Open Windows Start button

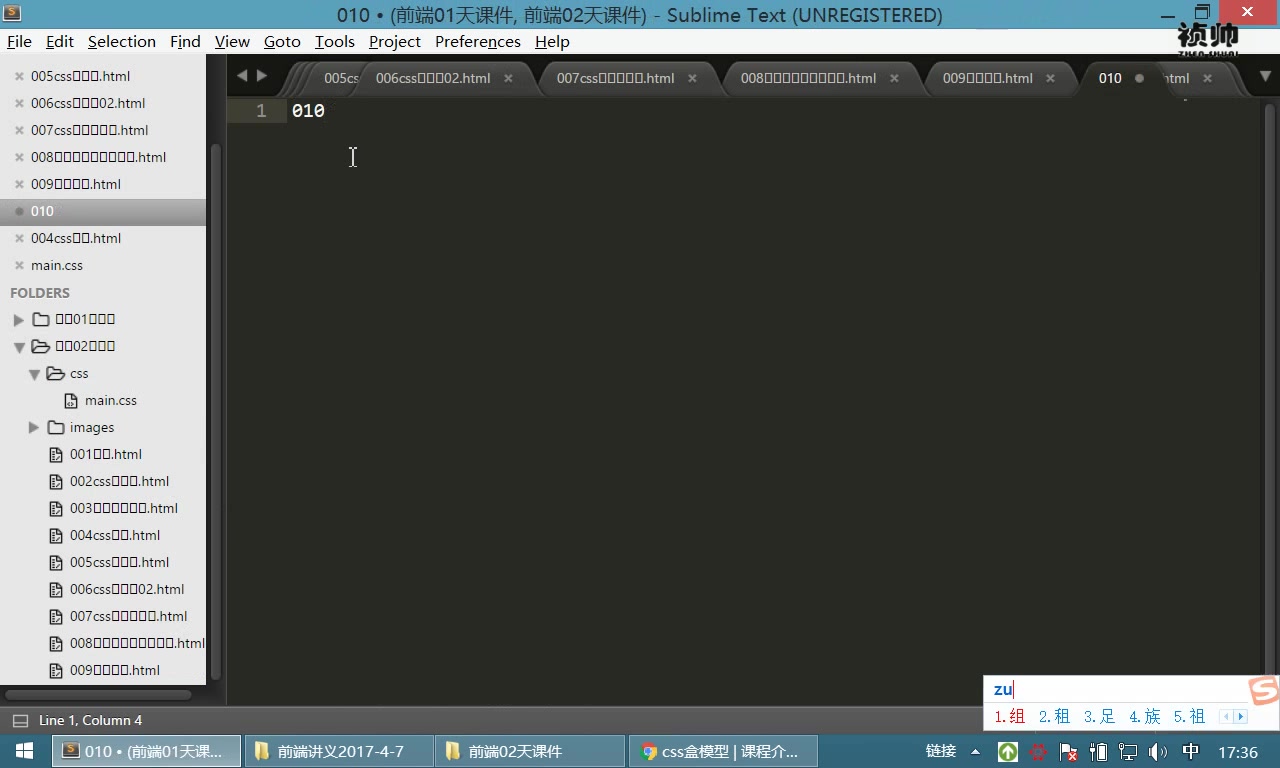point(24,751)
